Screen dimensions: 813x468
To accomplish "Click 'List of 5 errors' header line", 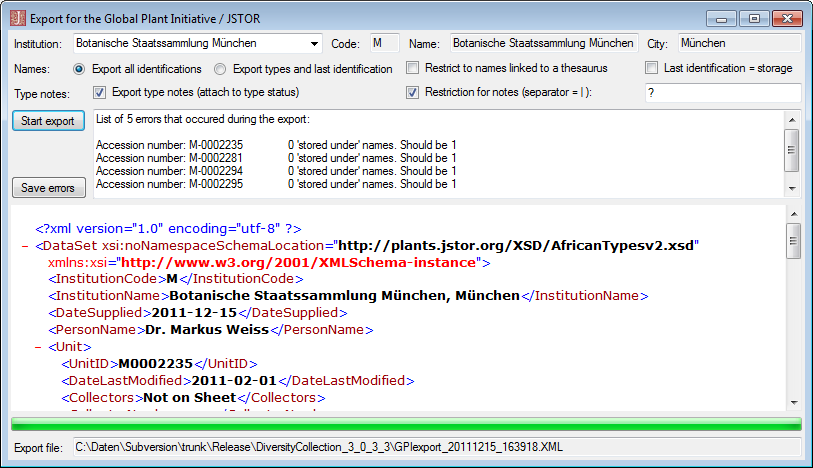I will [203, 119].
